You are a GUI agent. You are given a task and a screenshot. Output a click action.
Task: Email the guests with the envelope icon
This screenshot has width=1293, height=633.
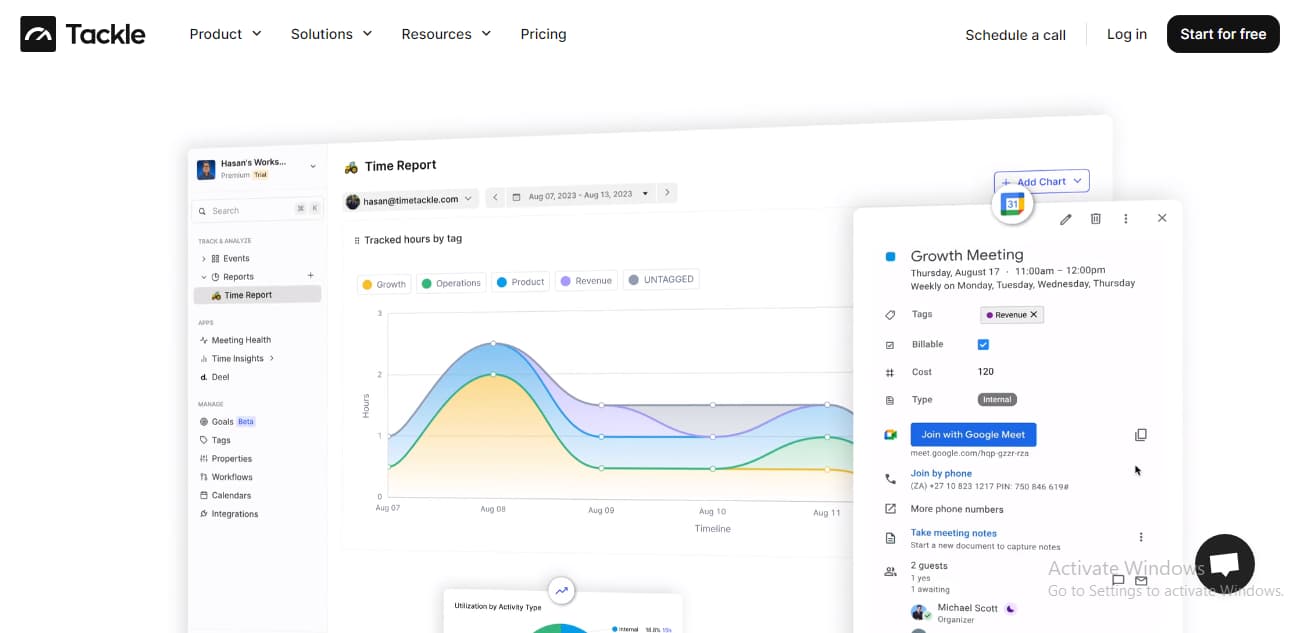1141,580
